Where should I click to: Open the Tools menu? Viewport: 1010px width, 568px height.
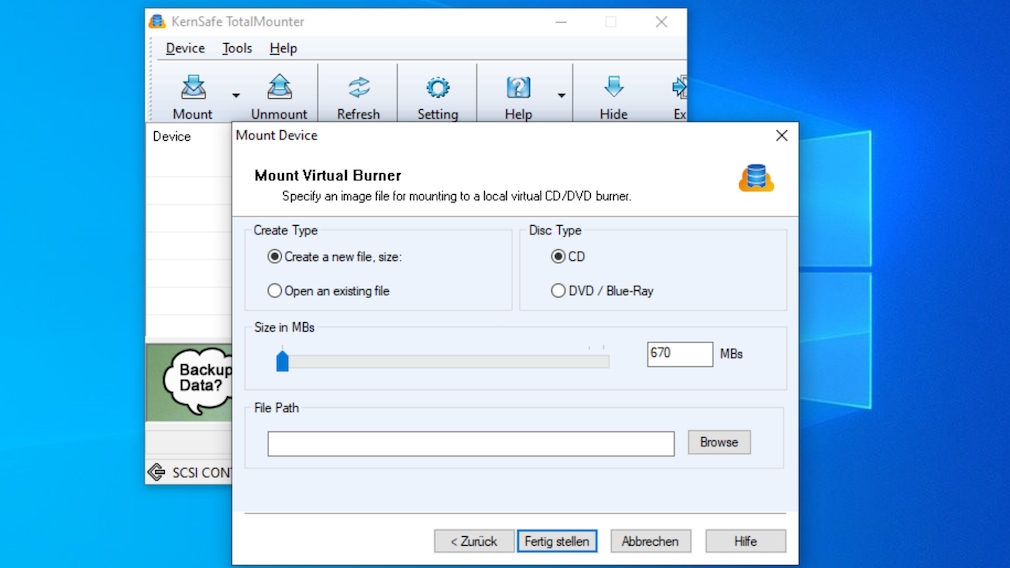pos(237,48)
